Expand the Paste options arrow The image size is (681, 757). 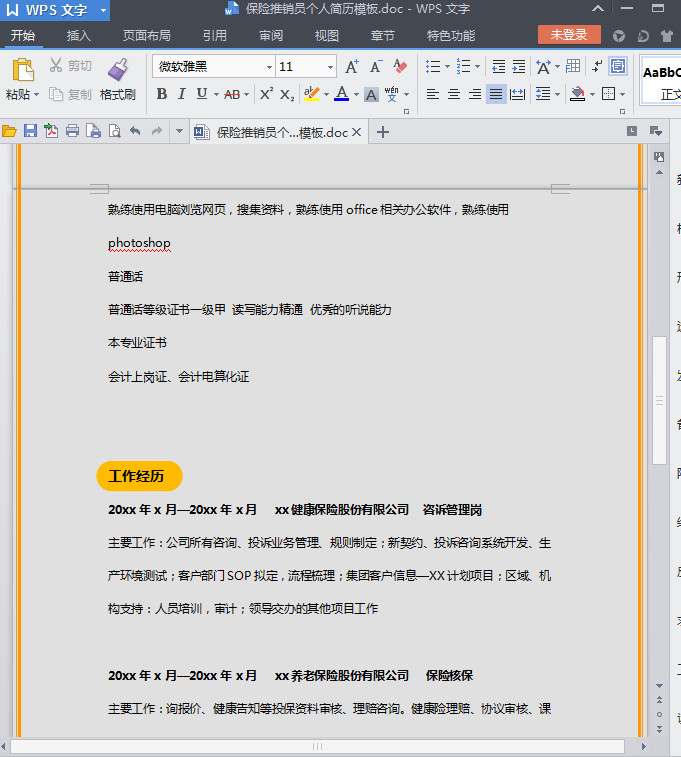[36, 95]
